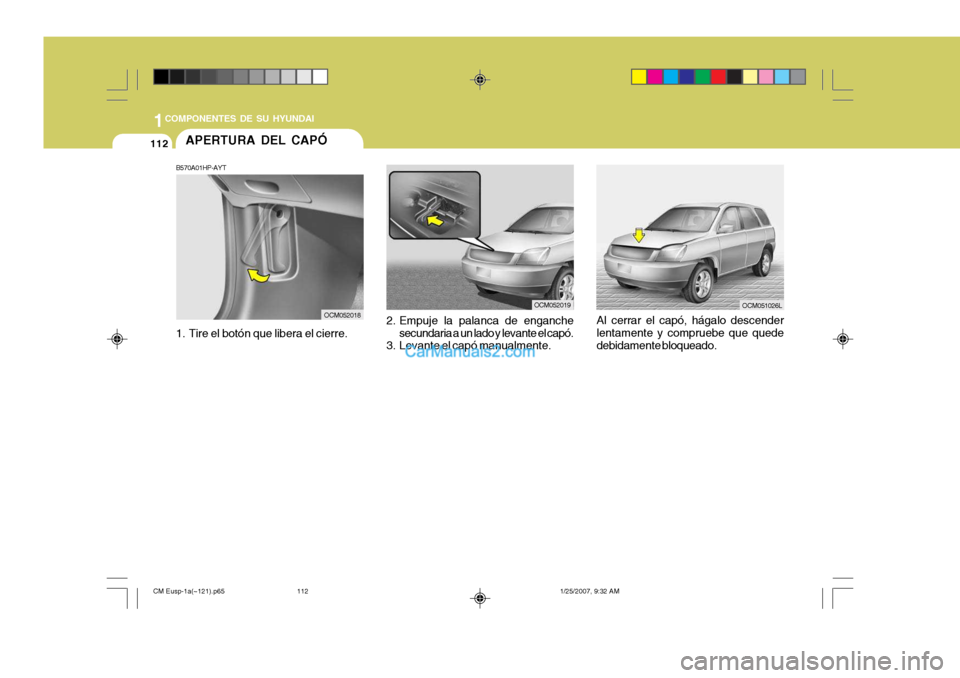The width and height of the screenshot is (960, 678).
Task: Click the red swatch in the color bar
Action: (719, 77)
